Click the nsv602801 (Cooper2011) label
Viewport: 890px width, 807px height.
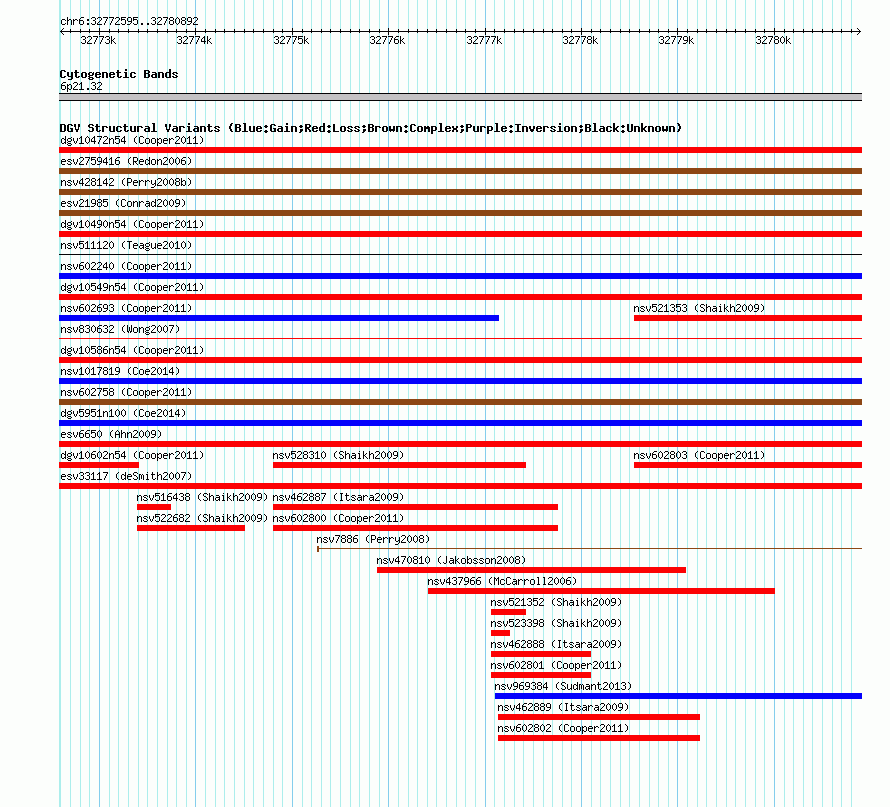tap(556, 665)
